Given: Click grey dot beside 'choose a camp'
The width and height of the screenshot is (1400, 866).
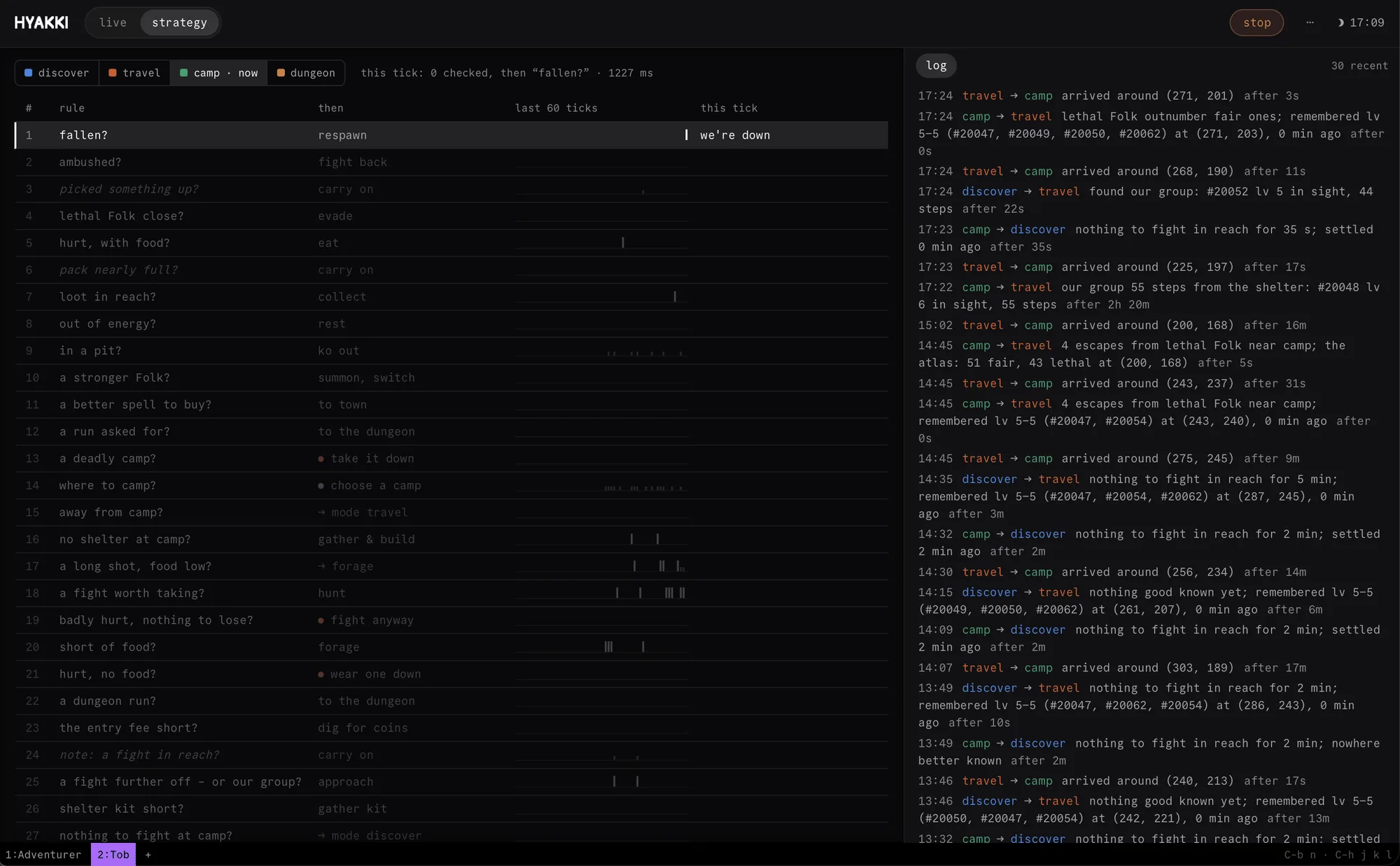Looking at the screenshot, I should click(x=321, y=486).
